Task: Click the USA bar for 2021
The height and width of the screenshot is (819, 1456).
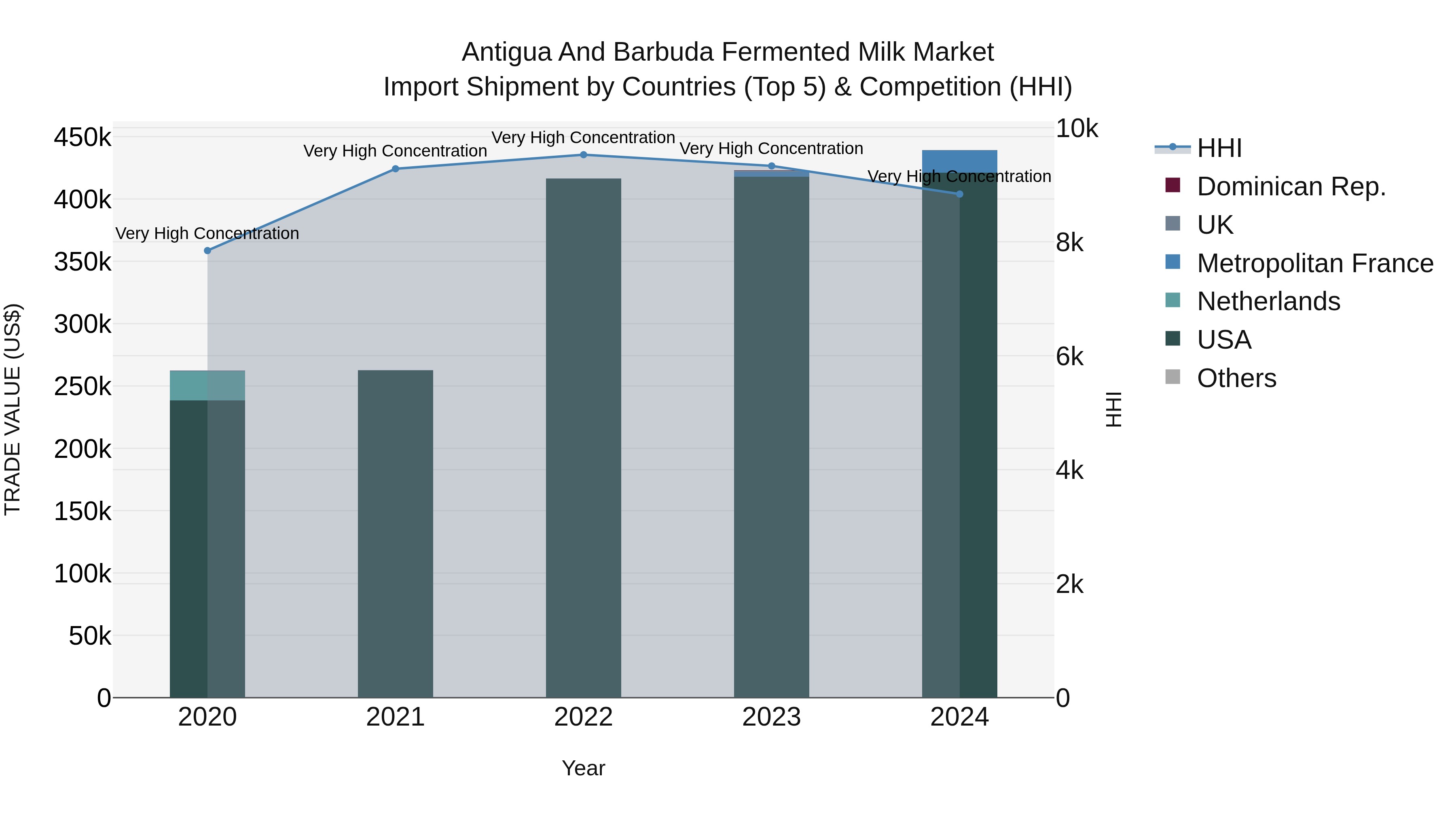Action: 396,534
